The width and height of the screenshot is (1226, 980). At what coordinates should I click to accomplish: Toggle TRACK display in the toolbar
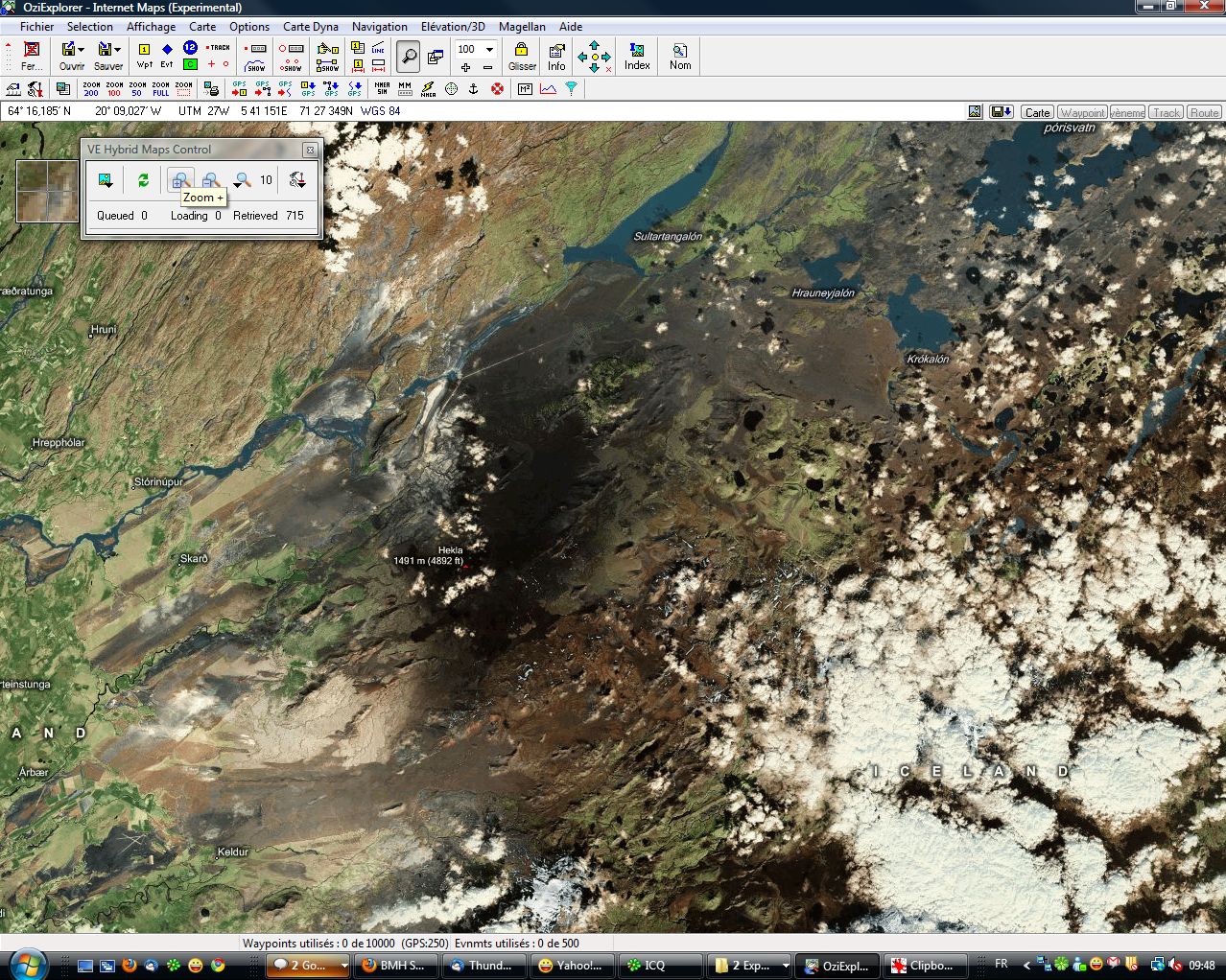[x=219, y=47]
